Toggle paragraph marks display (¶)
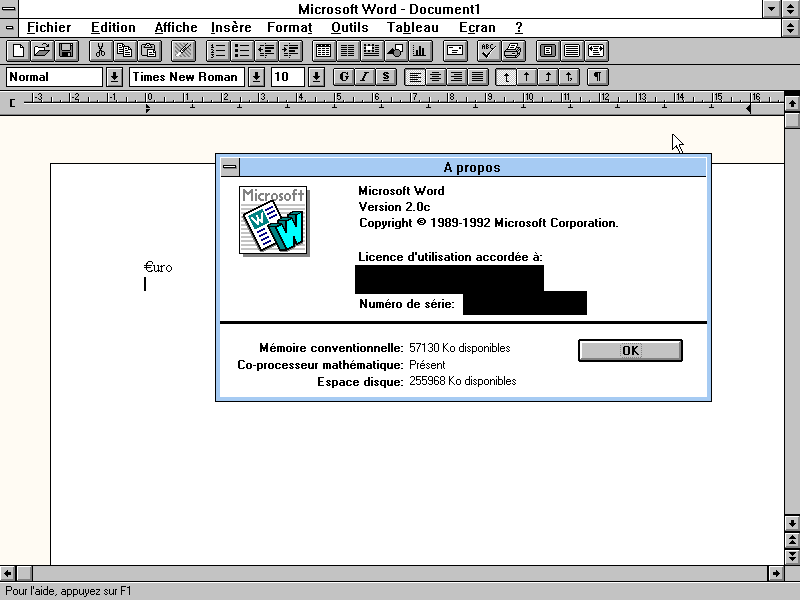 [597, 77]
